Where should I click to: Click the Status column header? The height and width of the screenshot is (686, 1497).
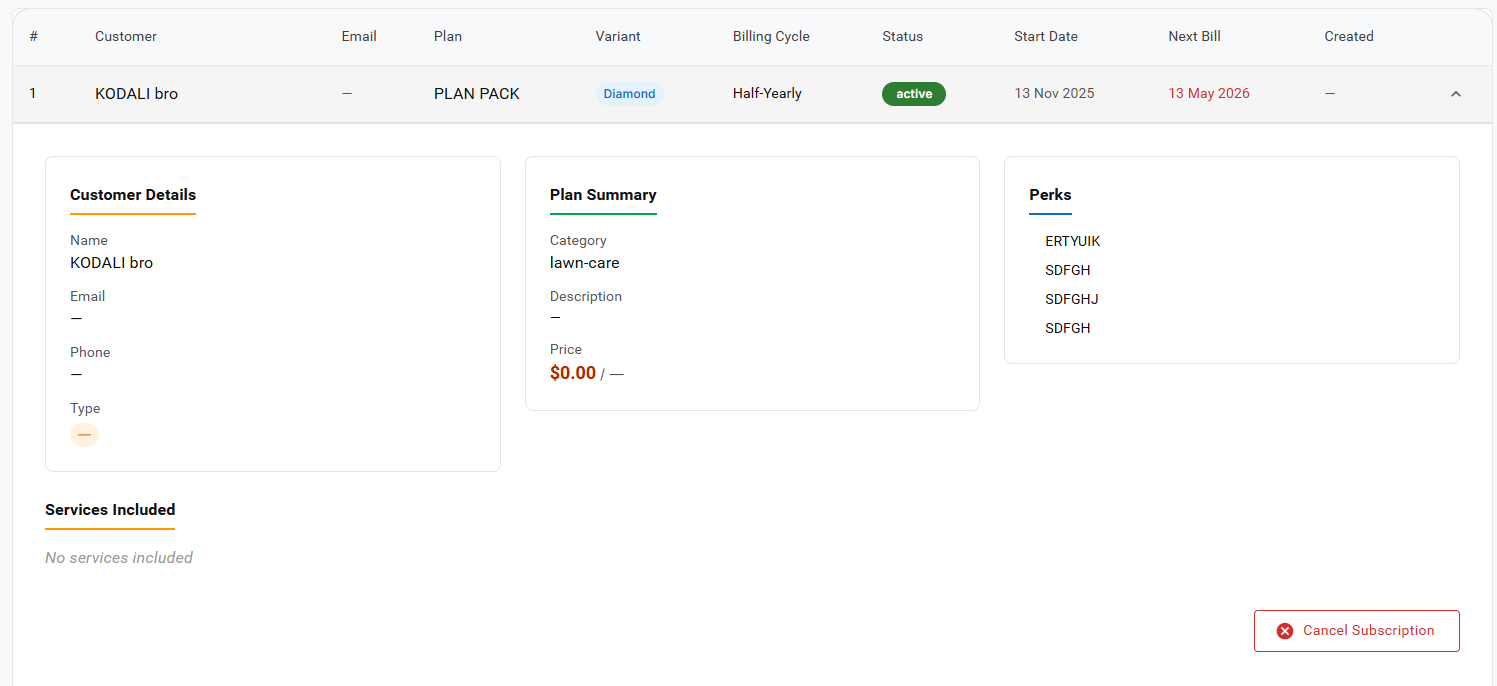click(x=903, y=36)
